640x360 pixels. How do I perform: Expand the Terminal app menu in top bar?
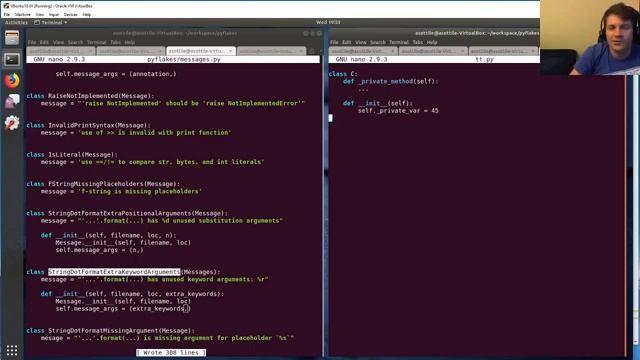click(51, 22)
